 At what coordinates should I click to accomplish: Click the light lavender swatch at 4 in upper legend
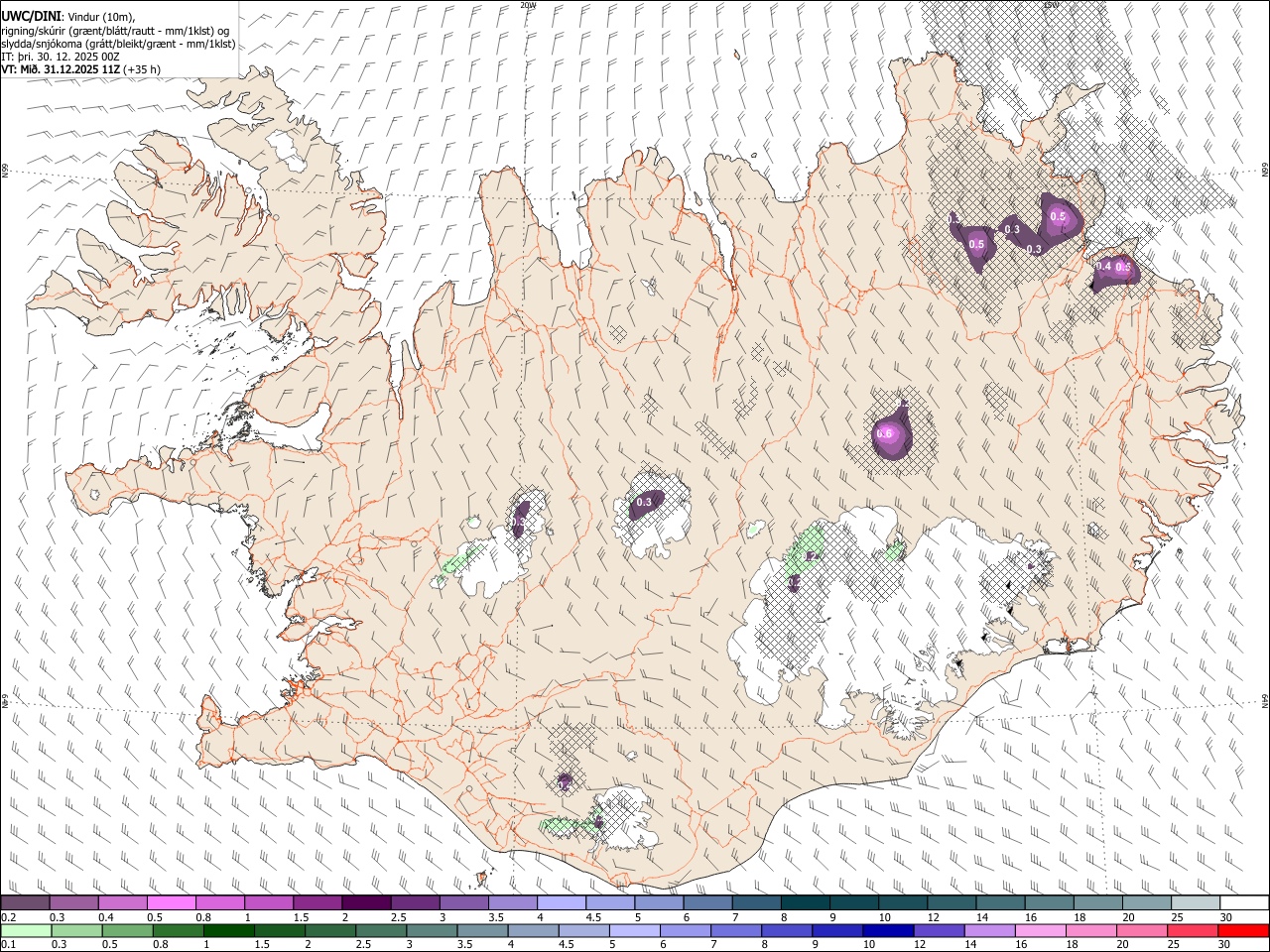(562, 903)
